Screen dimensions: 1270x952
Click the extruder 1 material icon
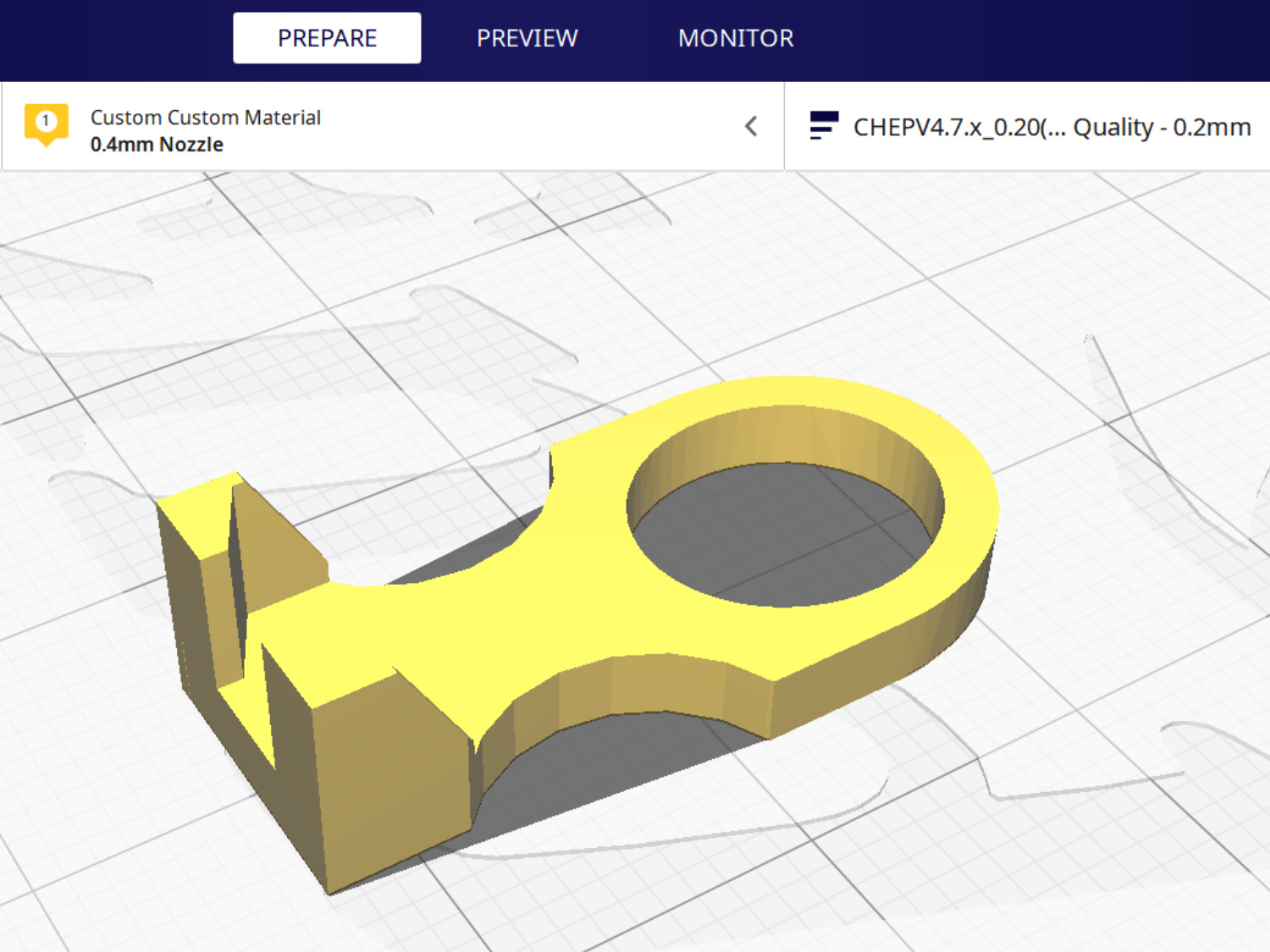47,125
